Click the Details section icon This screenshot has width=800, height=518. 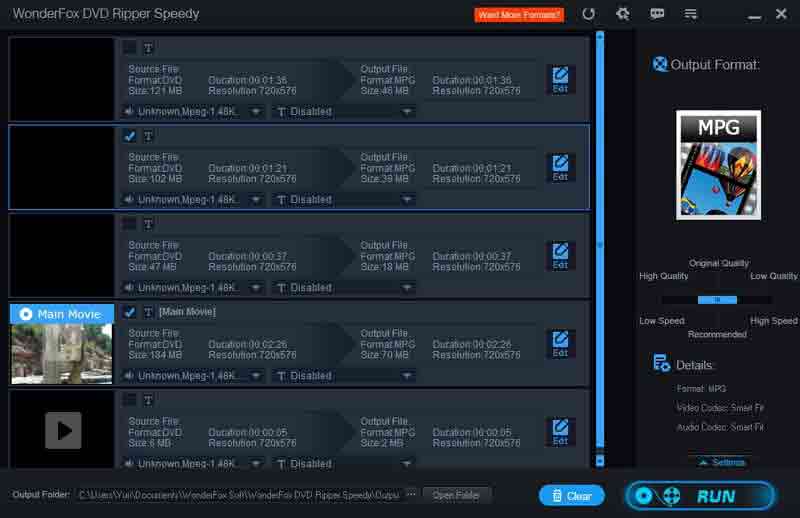coord(661,364)
